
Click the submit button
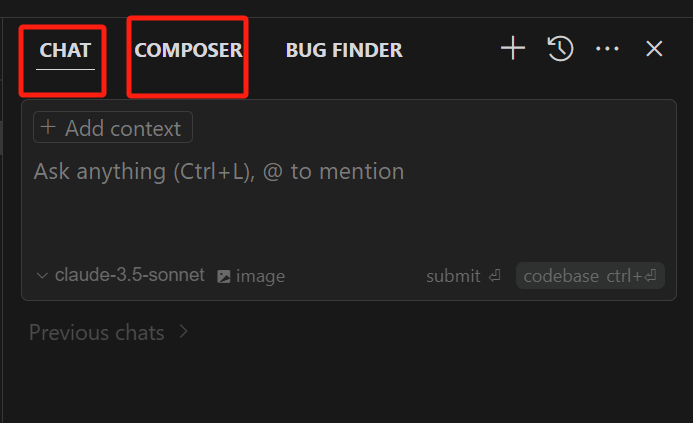(463, 276)
